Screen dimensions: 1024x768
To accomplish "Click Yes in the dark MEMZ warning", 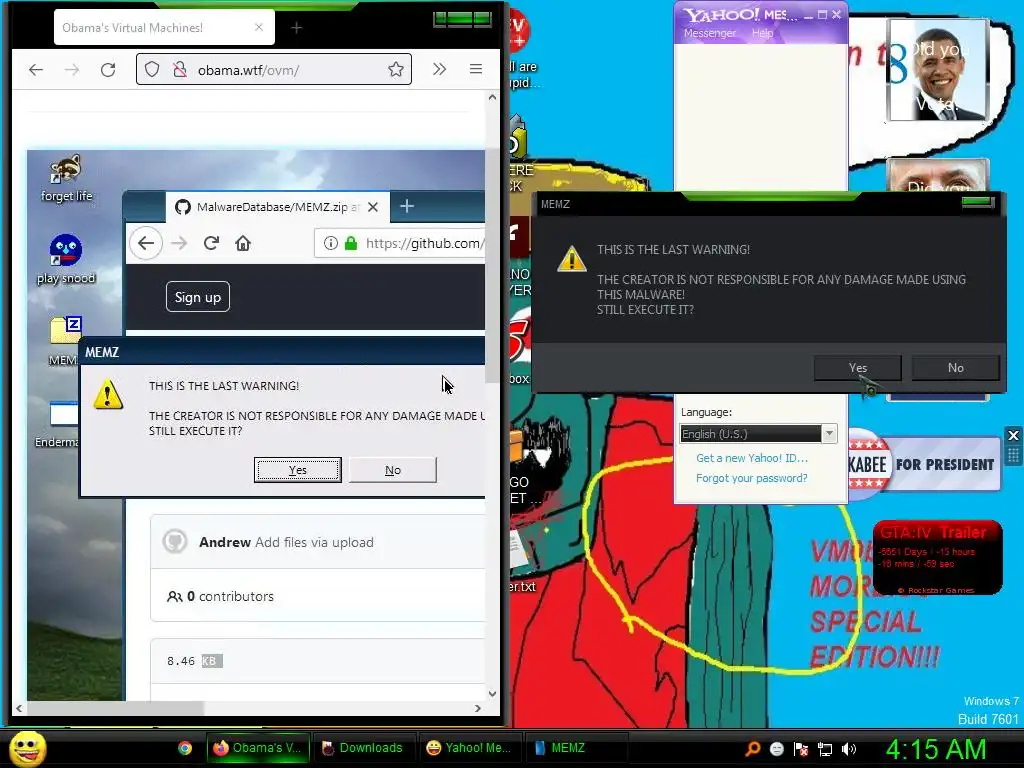I will pyautogui.click(x=857, y=368).
